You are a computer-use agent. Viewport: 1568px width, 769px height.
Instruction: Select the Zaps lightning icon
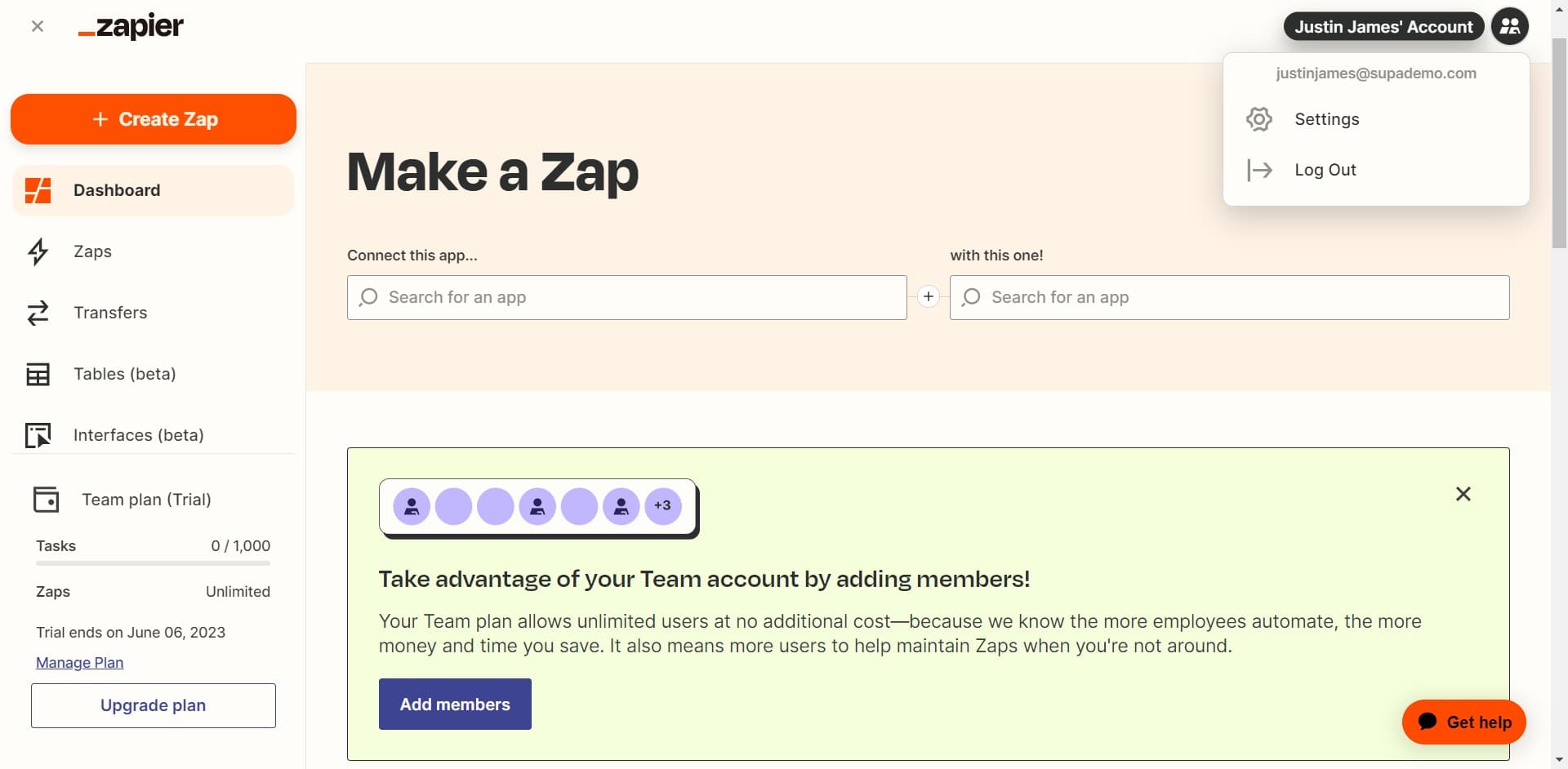point(38,251)
